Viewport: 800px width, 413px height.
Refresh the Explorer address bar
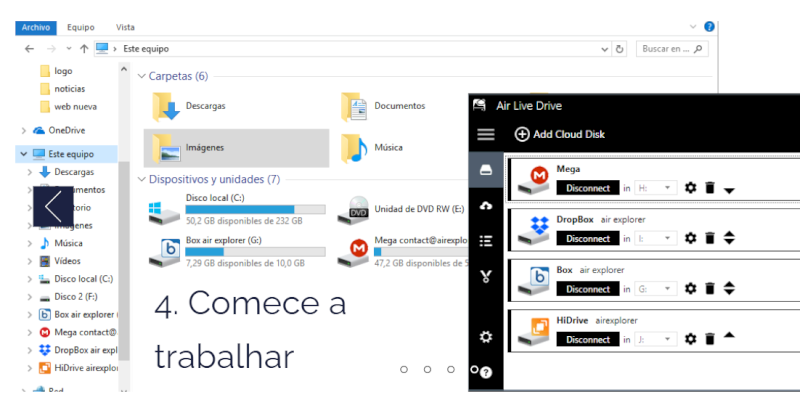619,49
